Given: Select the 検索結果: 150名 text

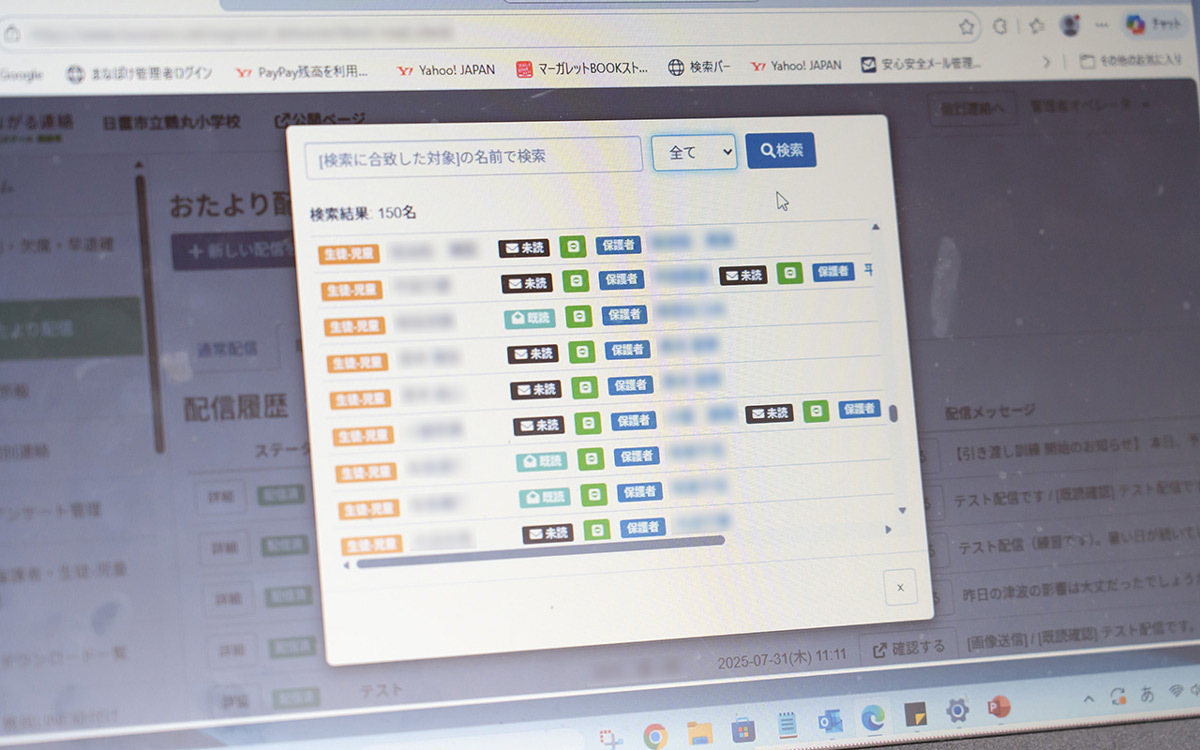Looking at the screenshot, I should coord(363,213).
